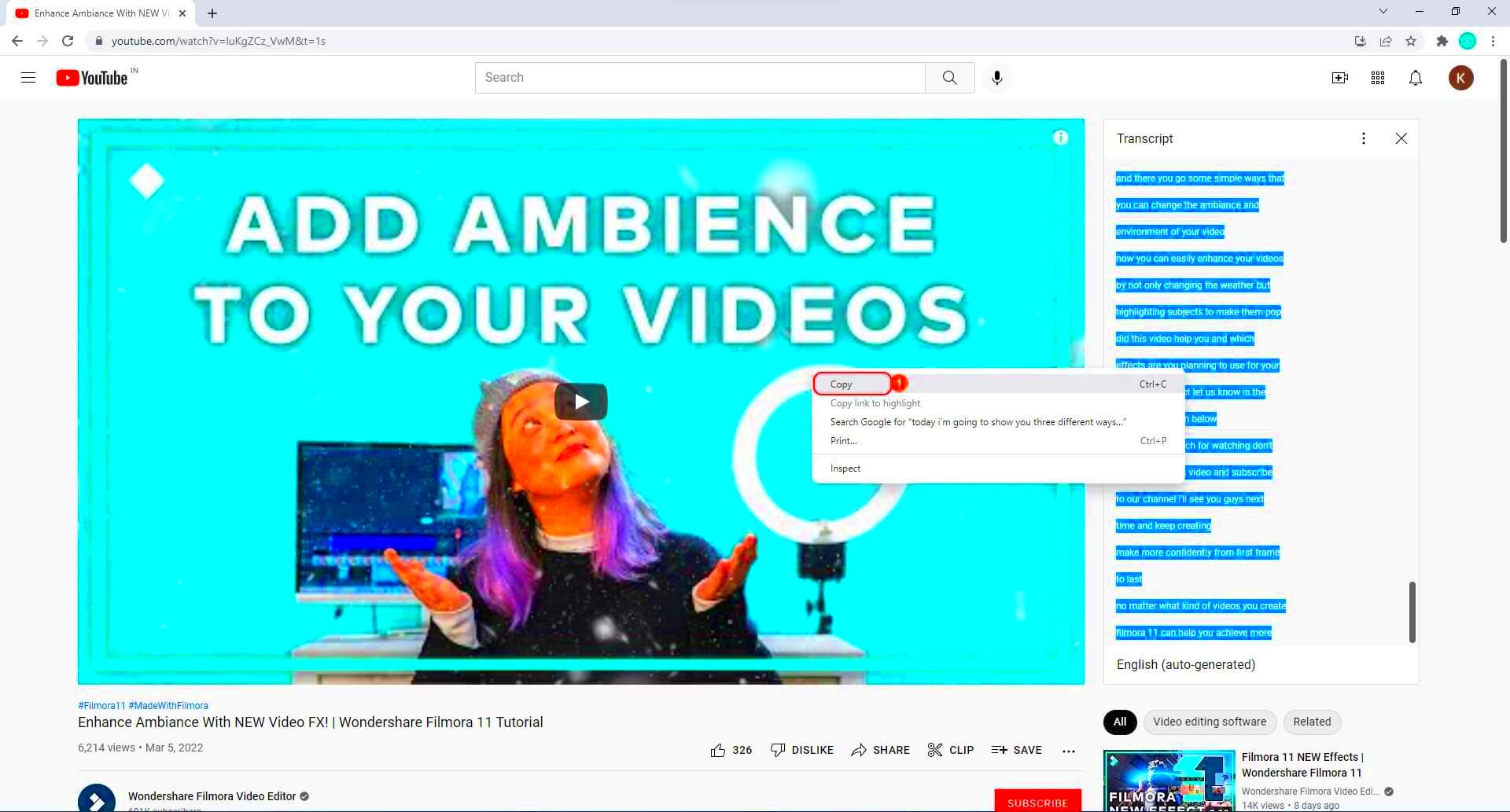Open the Filmora 11 NEW Effects video thumbnail
The width and height of the screenshot is (1510, 812).
(1169, 781)
